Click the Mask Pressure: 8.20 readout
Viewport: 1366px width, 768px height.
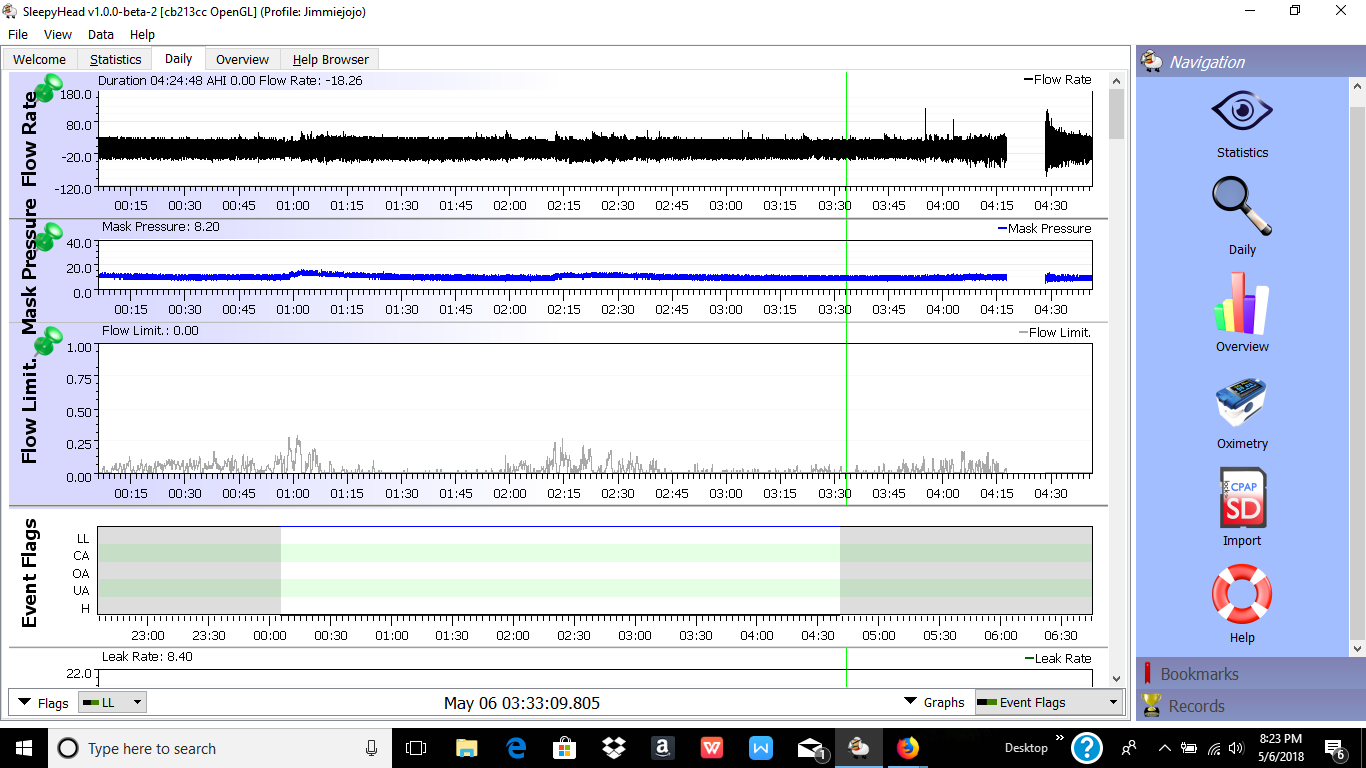pyautogui.click(x=161, y=227)
